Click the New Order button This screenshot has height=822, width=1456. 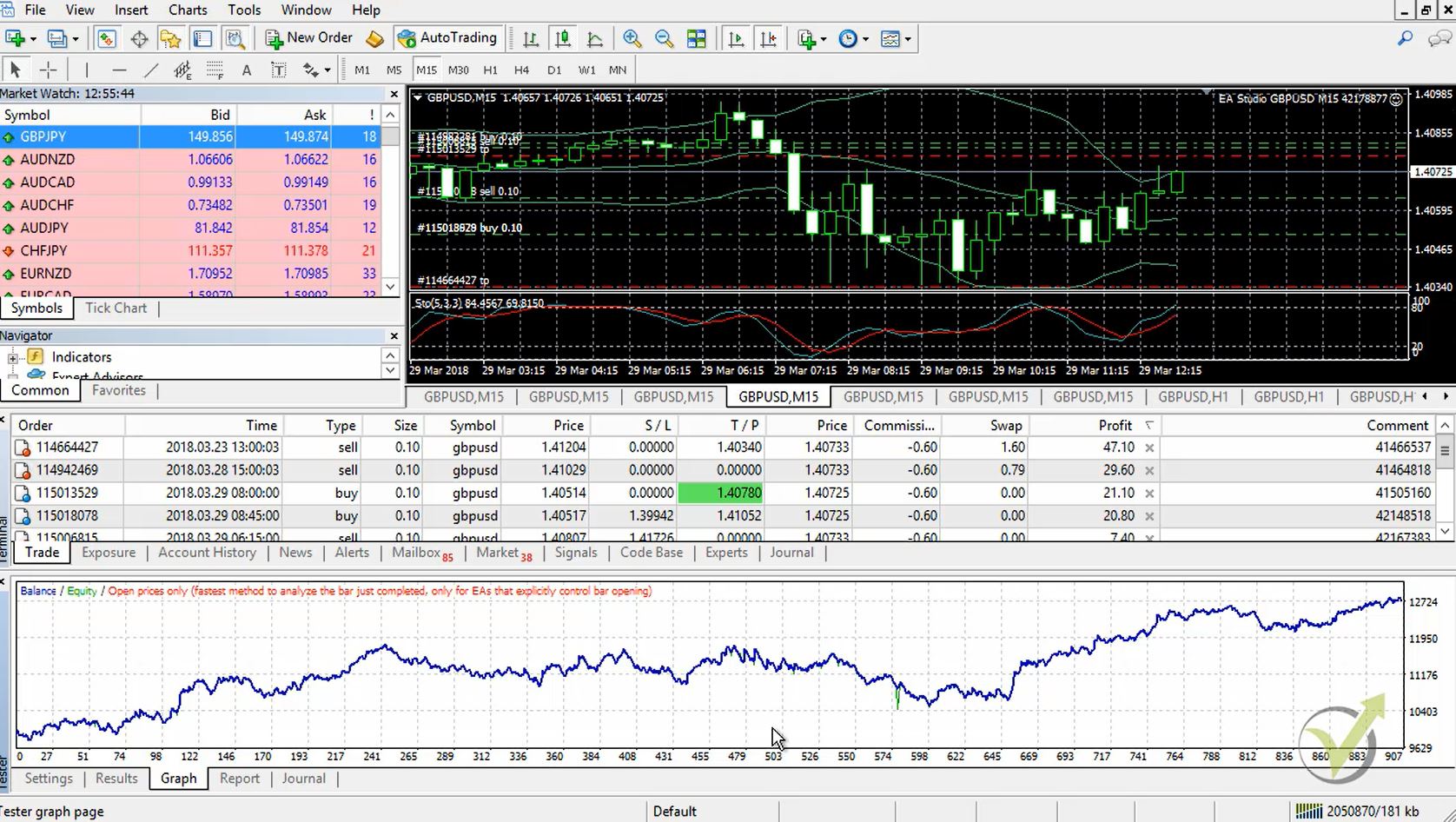point(308,38)
